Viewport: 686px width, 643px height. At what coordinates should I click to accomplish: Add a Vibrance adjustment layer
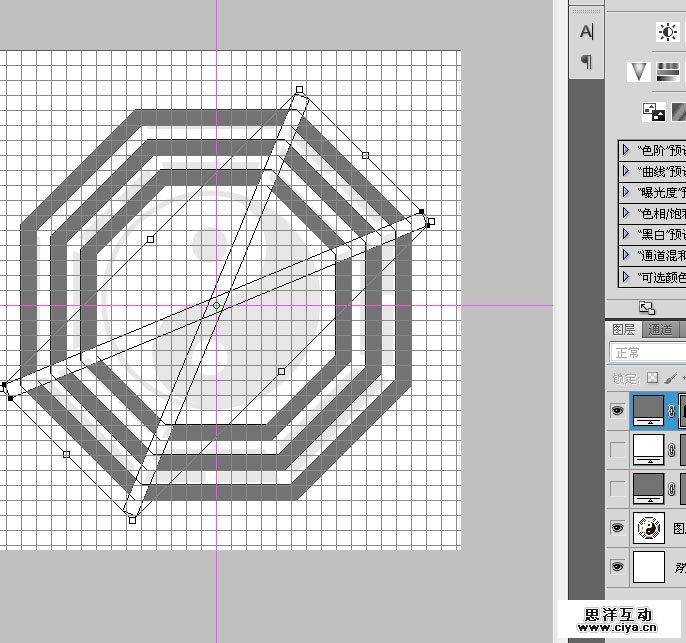pyautogui.click(x=639, y=72)
